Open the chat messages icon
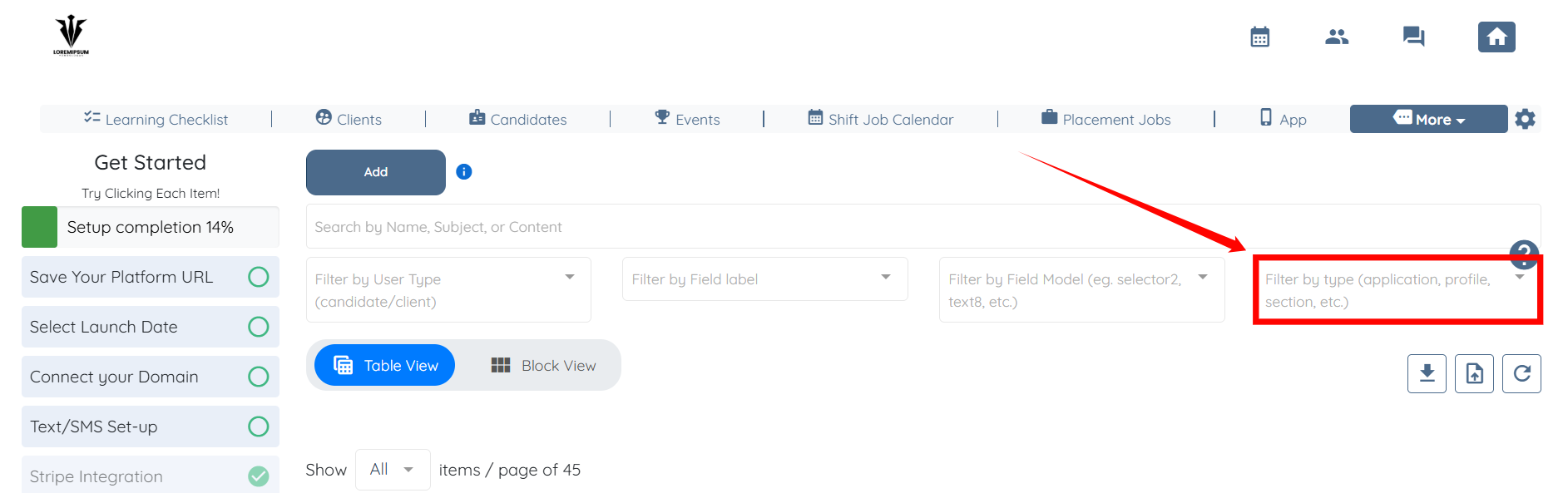Image resolution: width=1568 pixels, height=493 pixels. click(1413, 37)
